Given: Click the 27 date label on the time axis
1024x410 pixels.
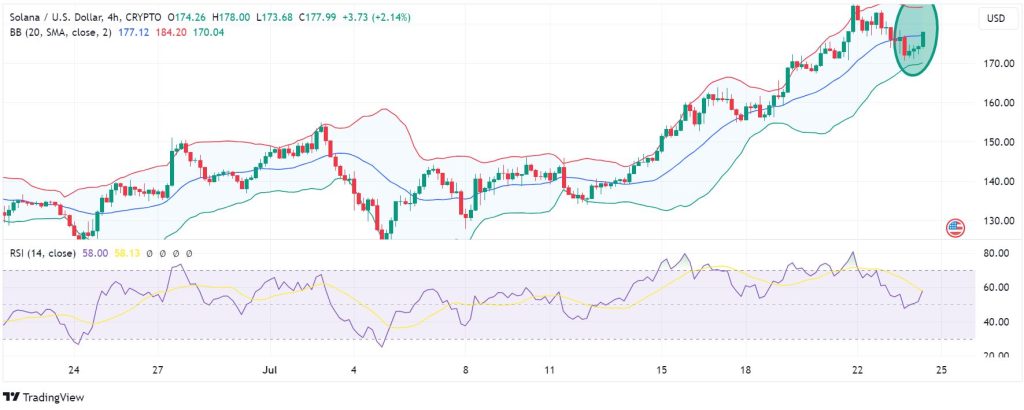Looking at the screenshot, I should point(157,370).
